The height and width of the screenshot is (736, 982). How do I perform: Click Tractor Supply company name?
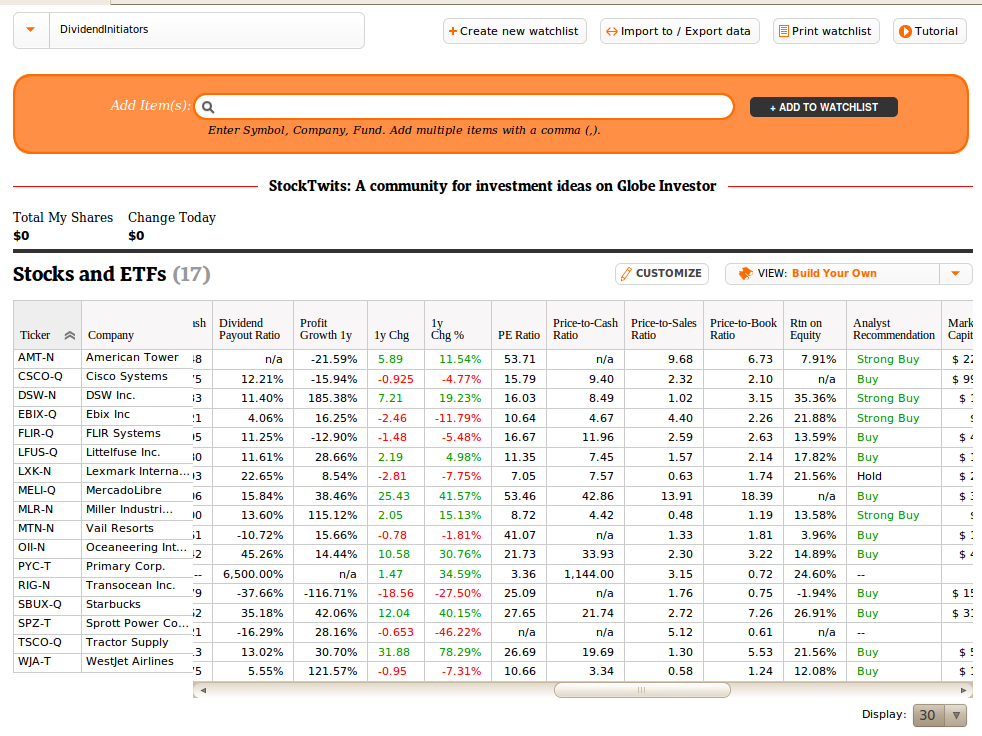point(127,643)
